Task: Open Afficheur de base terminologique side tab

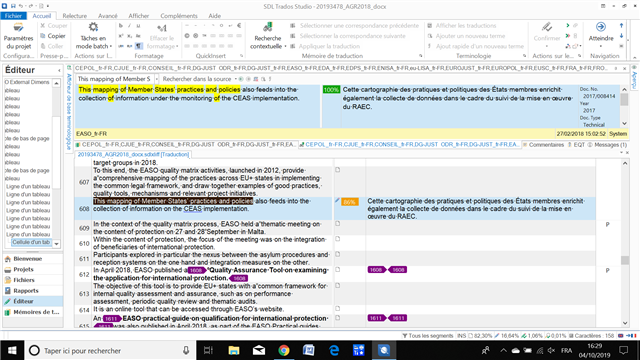Action: 69,108
